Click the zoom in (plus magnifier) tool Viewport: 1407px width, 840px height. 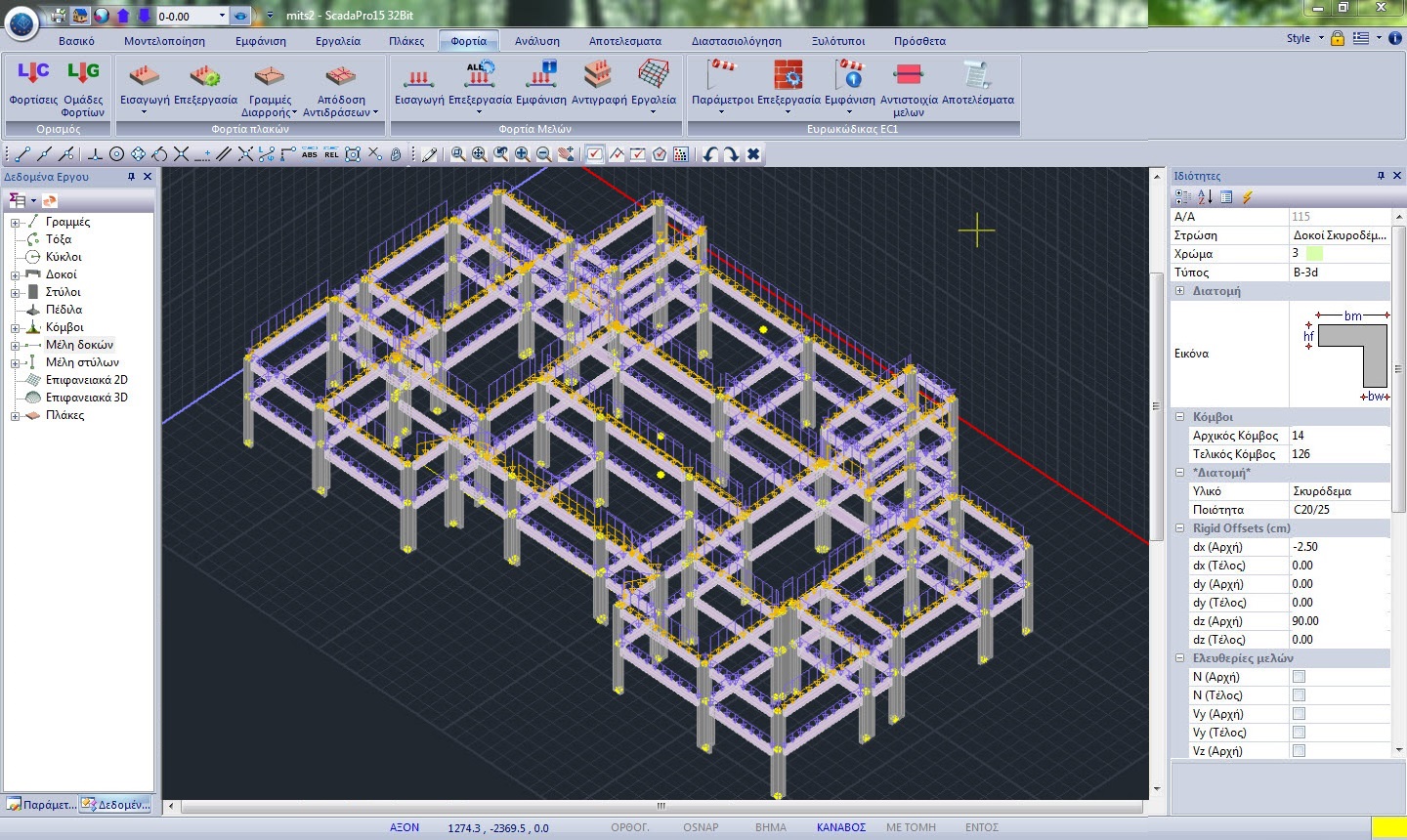click(x=523, y=154)
